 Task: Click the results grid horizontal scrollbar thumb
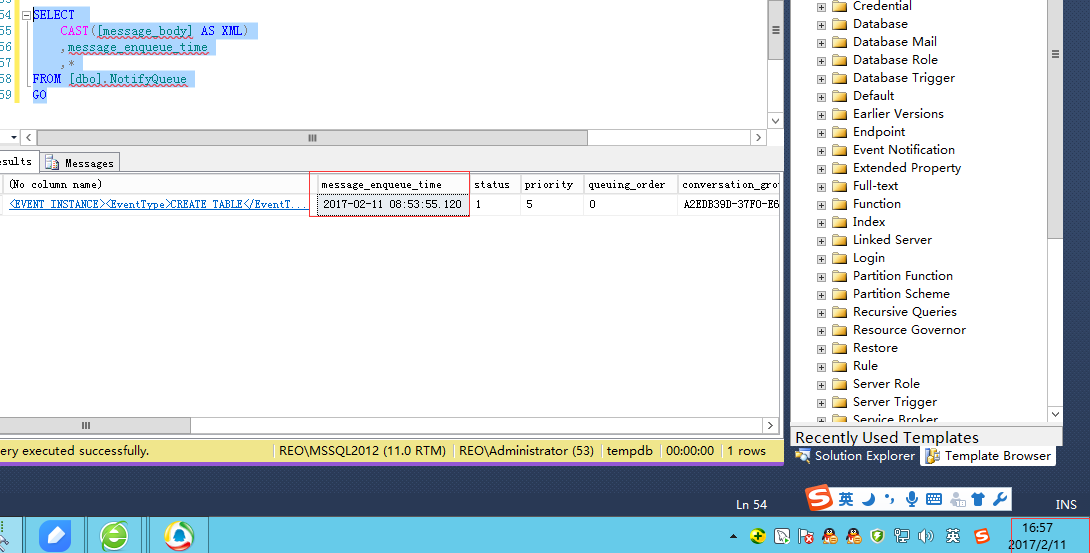pos(95,425)
